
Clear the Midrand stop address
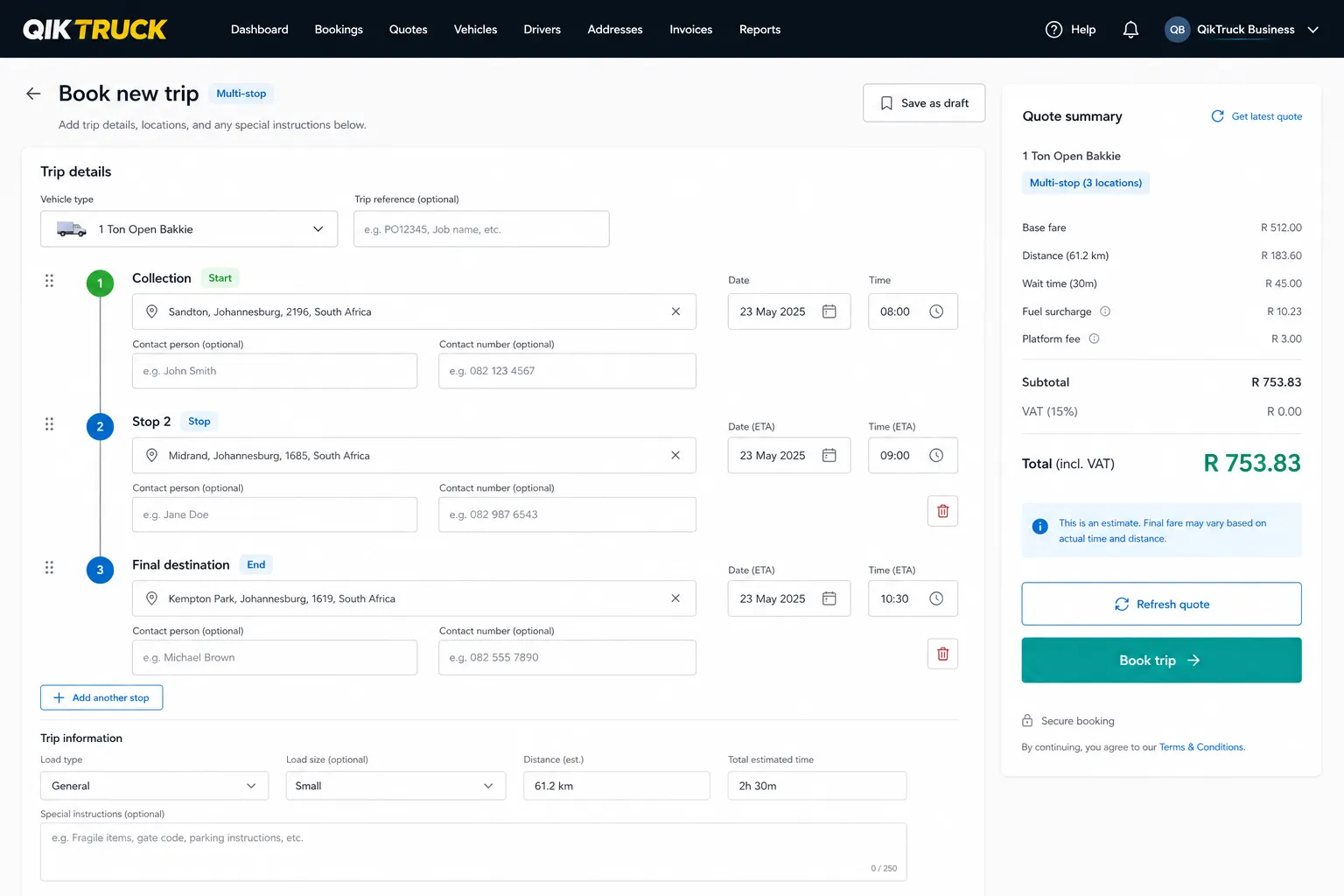tap(675, 455)
